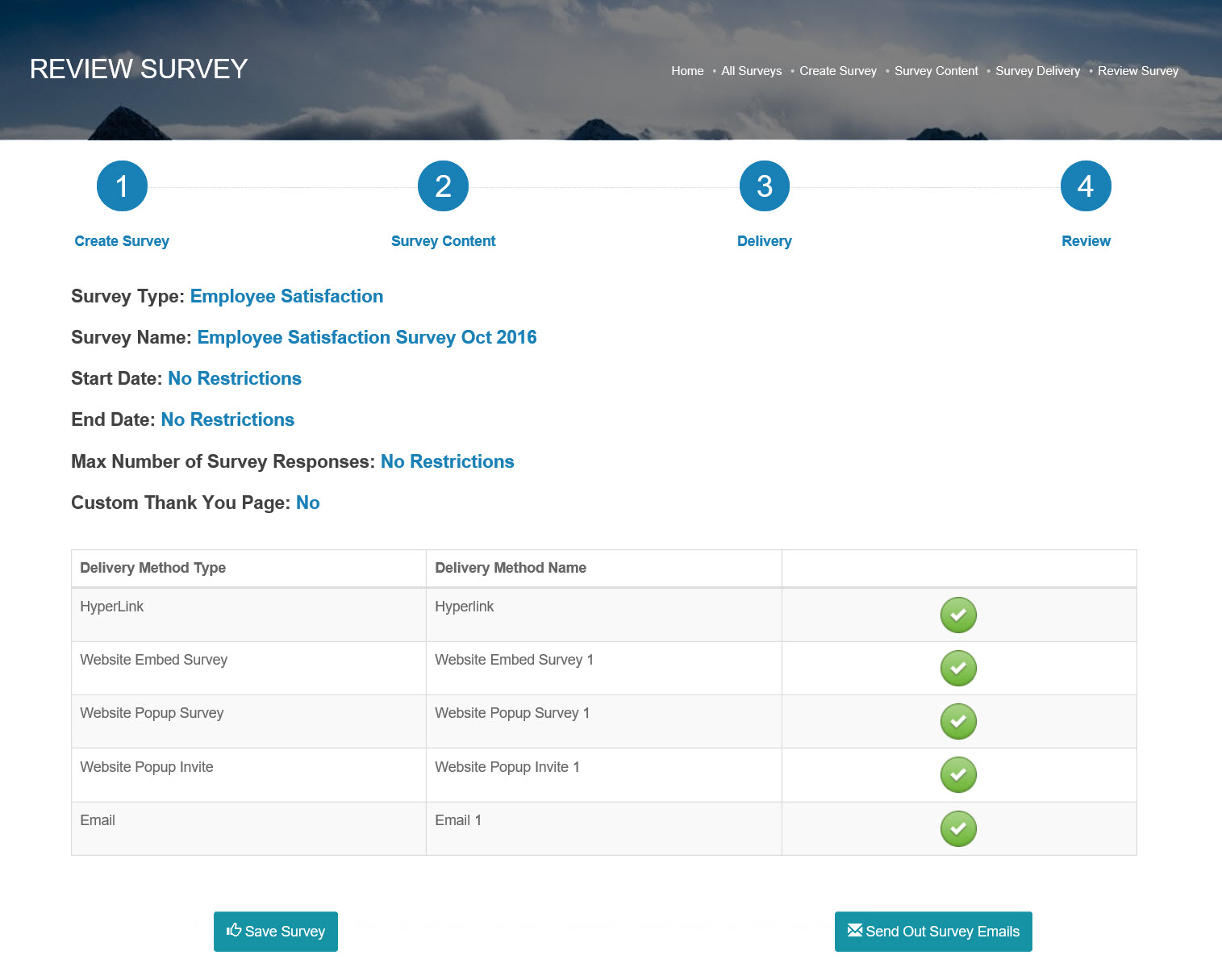Go to All Surveys in top navigation

[x=751, y=71]
